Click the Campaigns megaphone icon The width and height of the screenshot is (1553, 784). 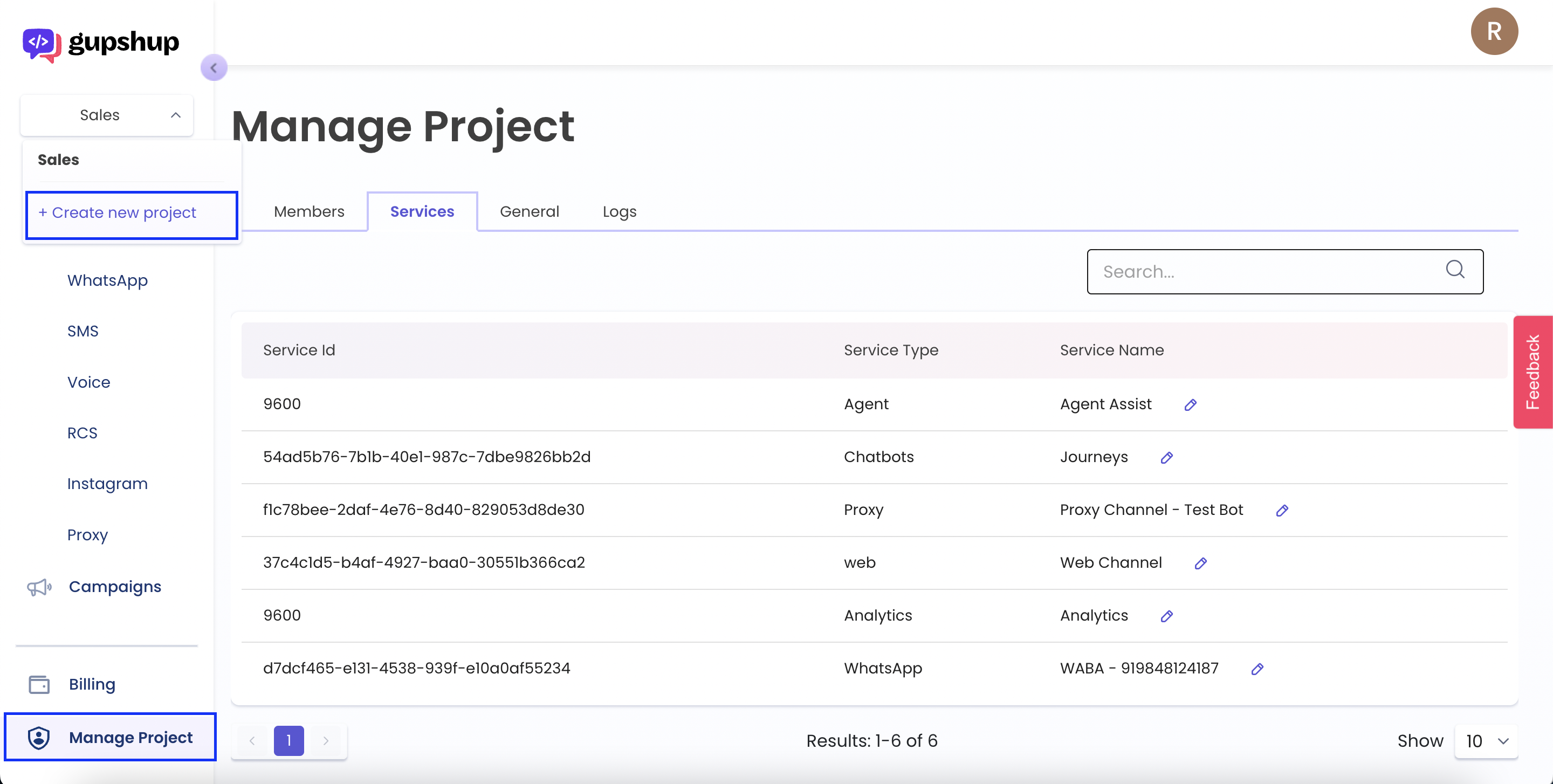39,587
